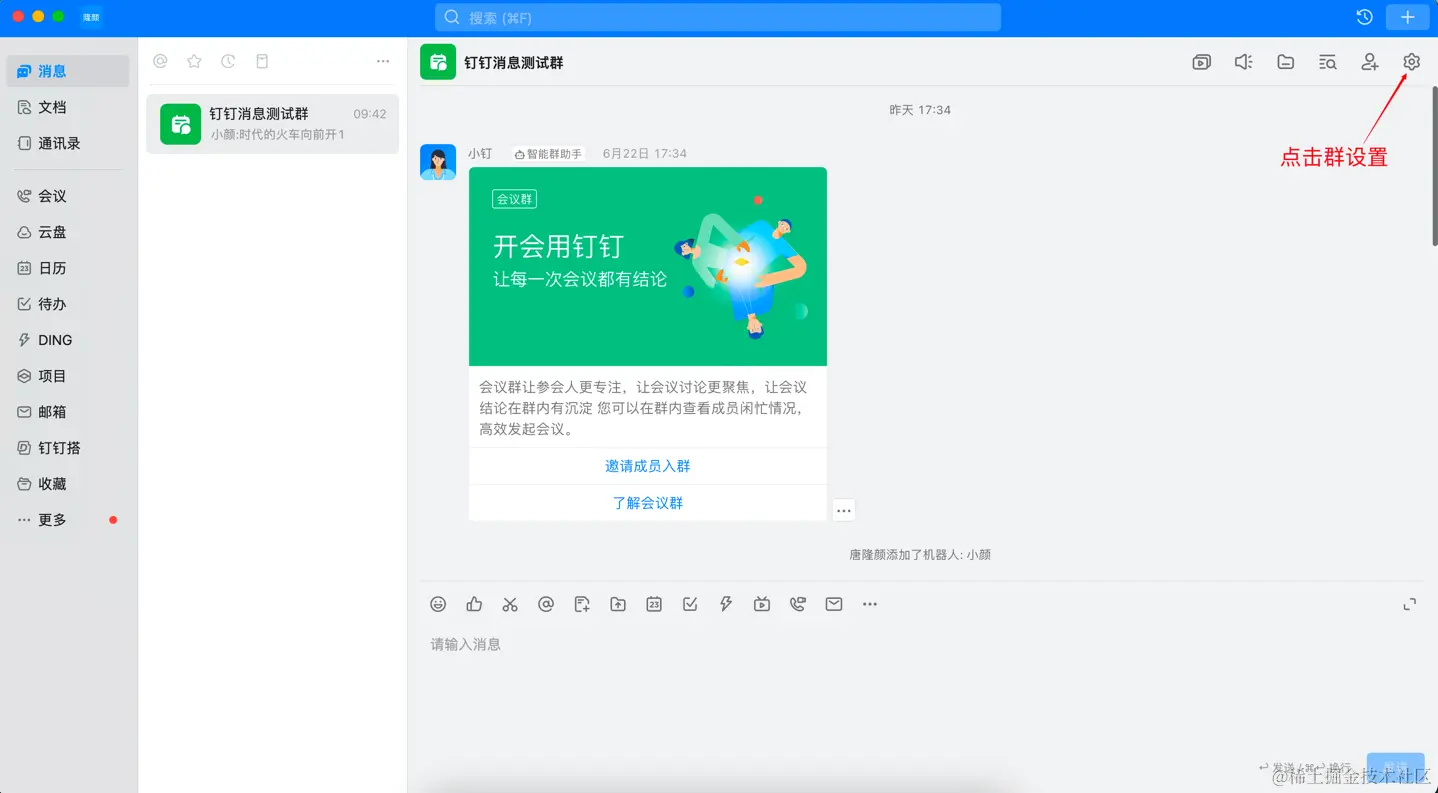The height and width of the screenshot is (793, 1438).
Task: Click the mail icon in message toolbar
Action: point(834,604)
